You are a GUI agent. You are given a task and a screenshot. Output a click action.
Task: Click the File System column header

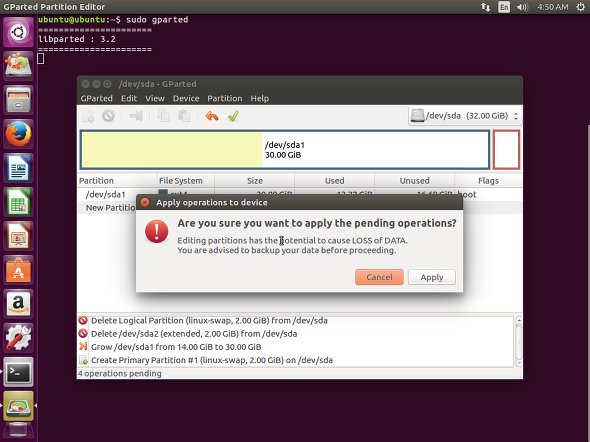click(x=186, y=181)
